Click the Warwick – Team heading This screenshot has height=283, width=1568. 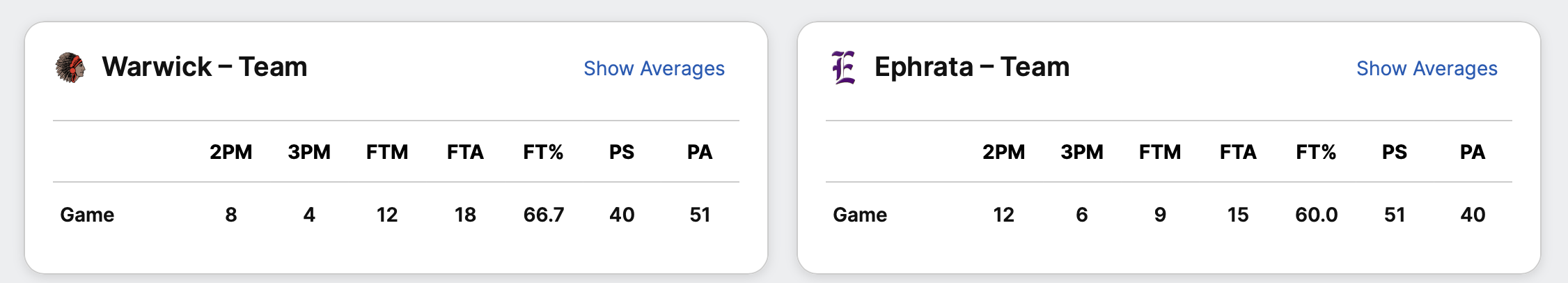tap(205, 67)
